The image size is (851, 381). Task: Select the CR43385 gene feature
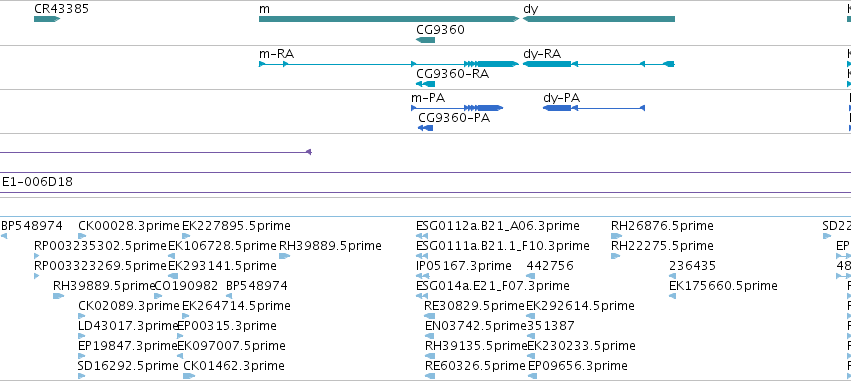click(x=47, y=19)
